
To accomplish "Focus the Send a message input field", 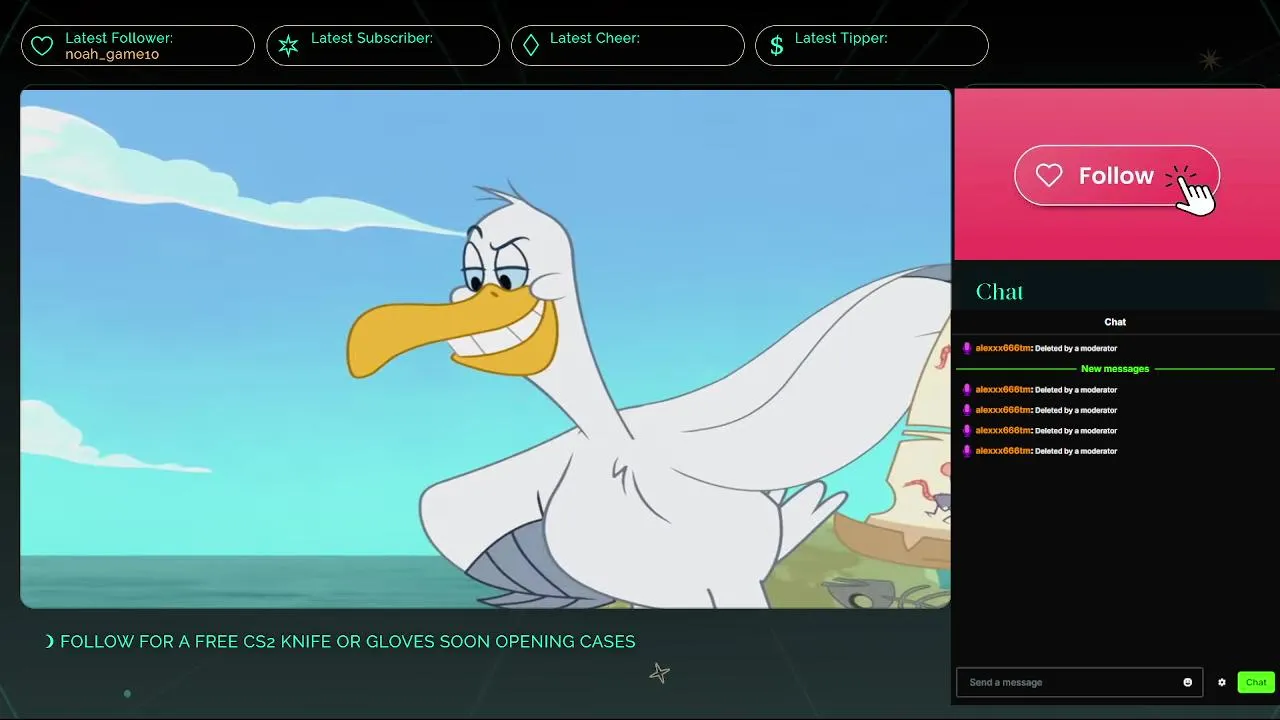I will tap(1079, 683).
